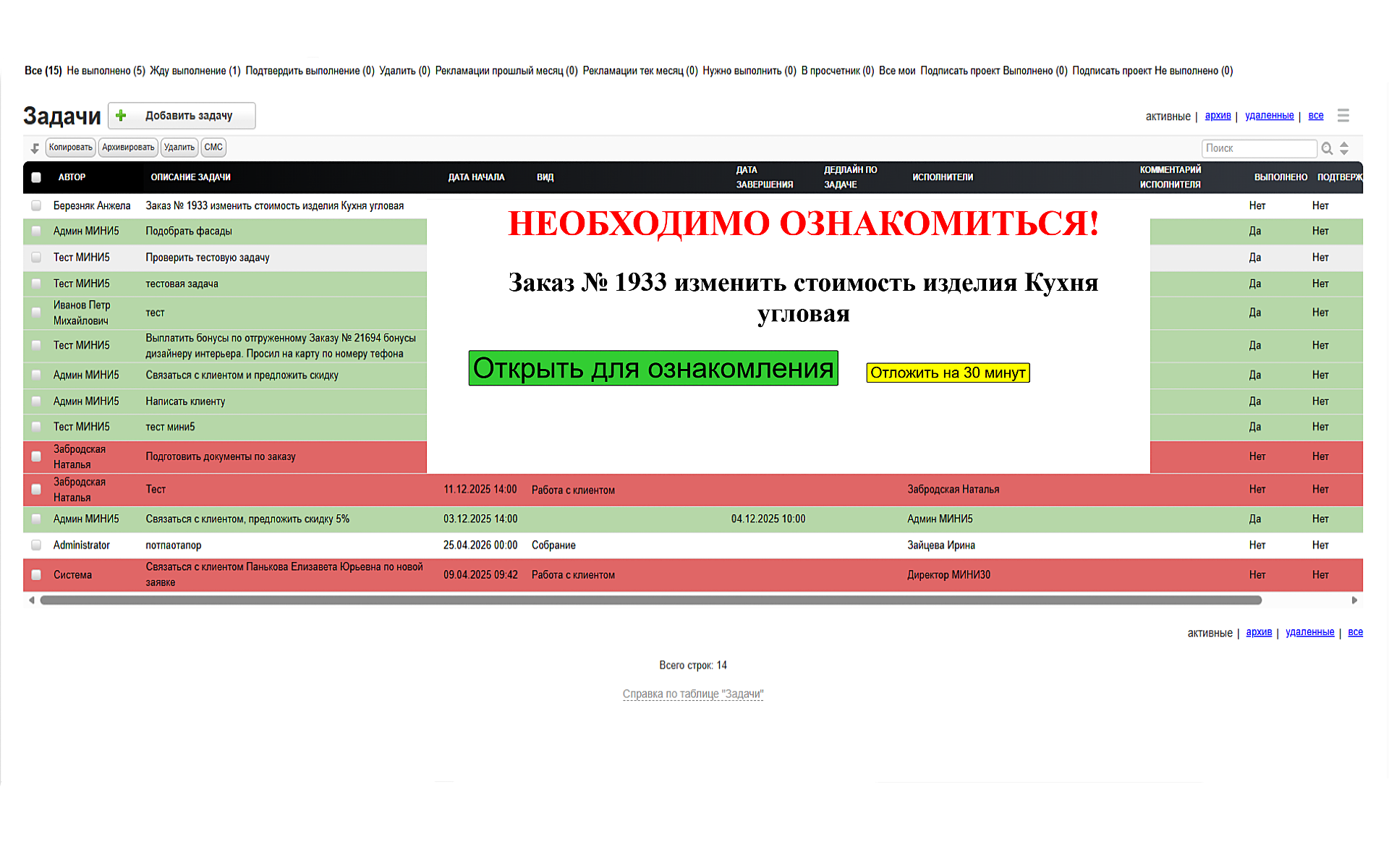Click the СМС toolbar button

pyautogui.click(x=213, y=148)
